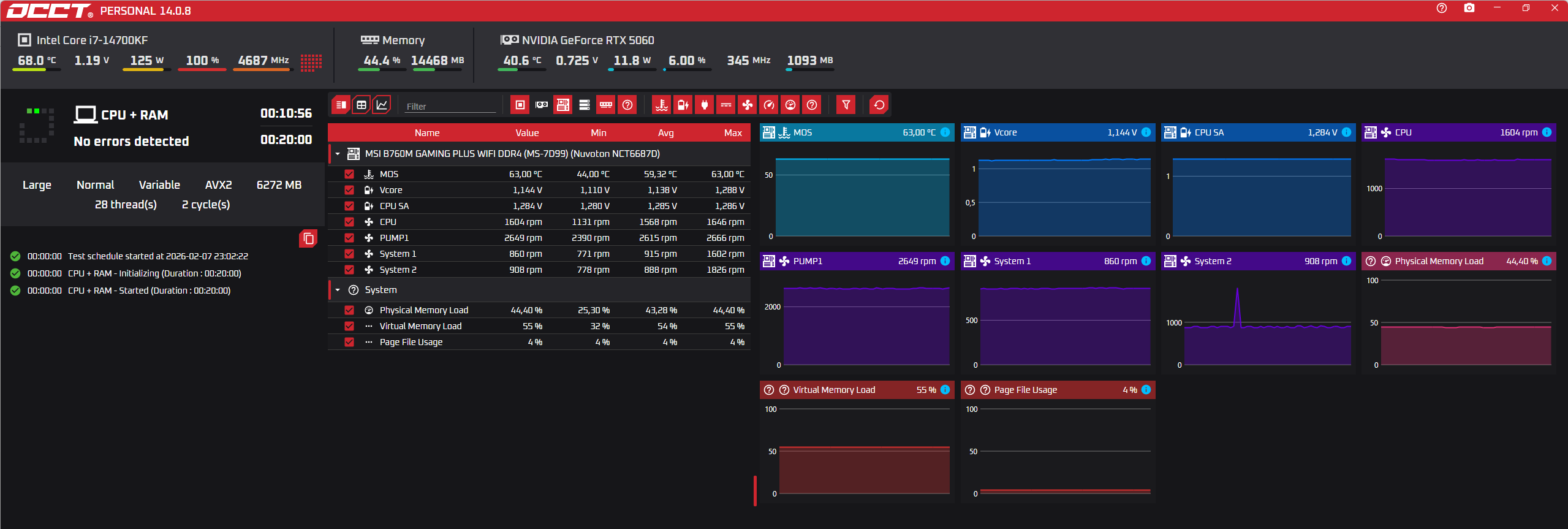The width and height of the screenshot is (1568, 529).
Task: Toggle the frequency gauge sensor type filter
Action: pos(769,105)
